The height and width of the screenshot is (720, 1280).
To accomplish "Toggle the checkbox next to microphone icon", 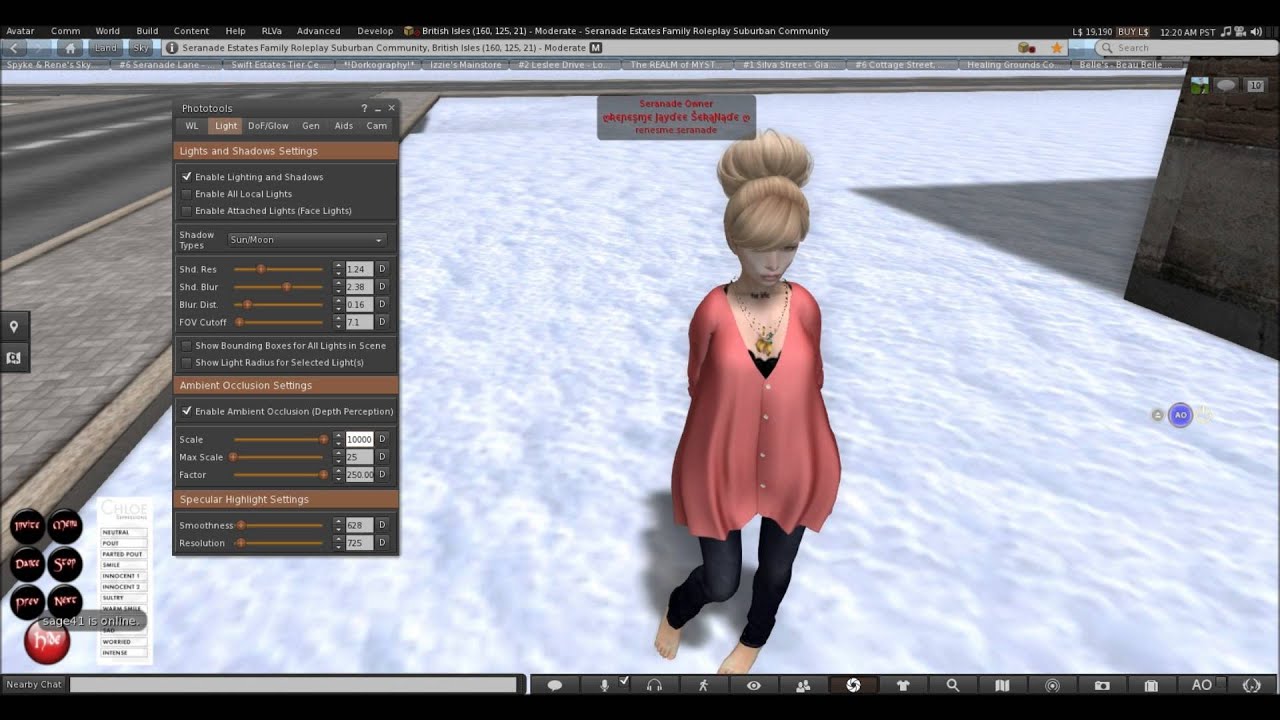I will [624, 681].
